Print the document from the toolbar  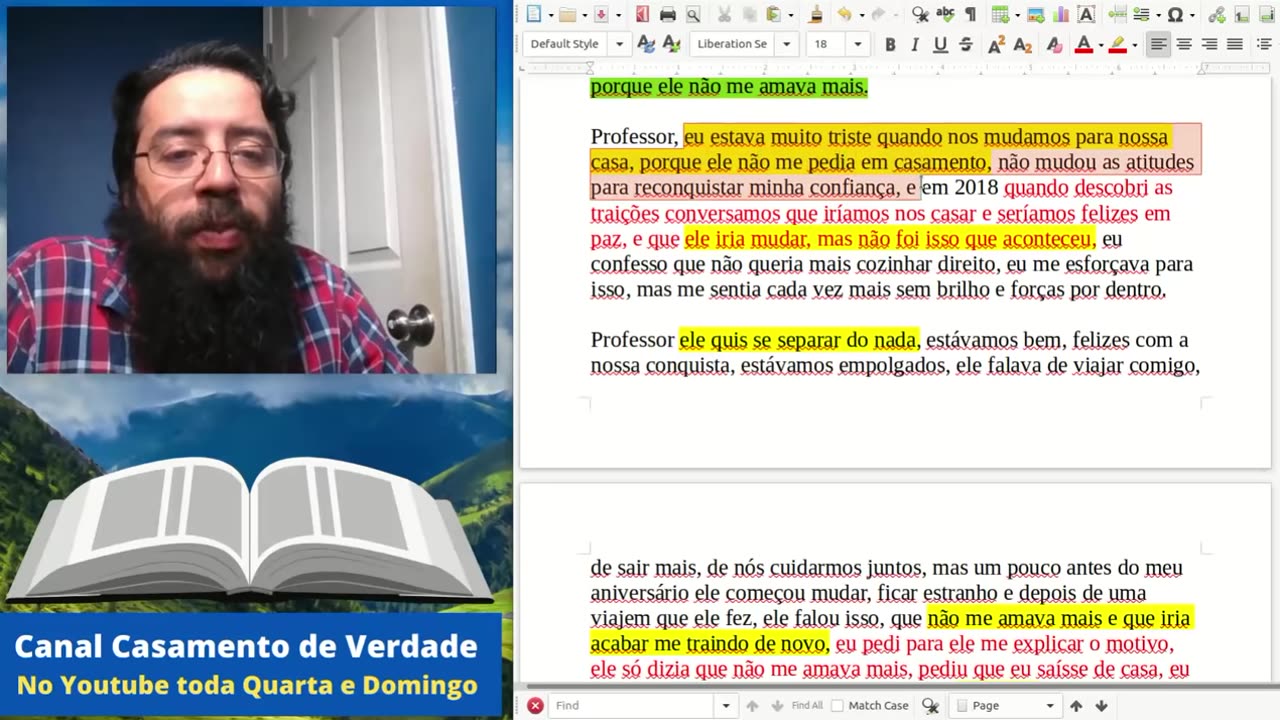(x=667, y=14)
